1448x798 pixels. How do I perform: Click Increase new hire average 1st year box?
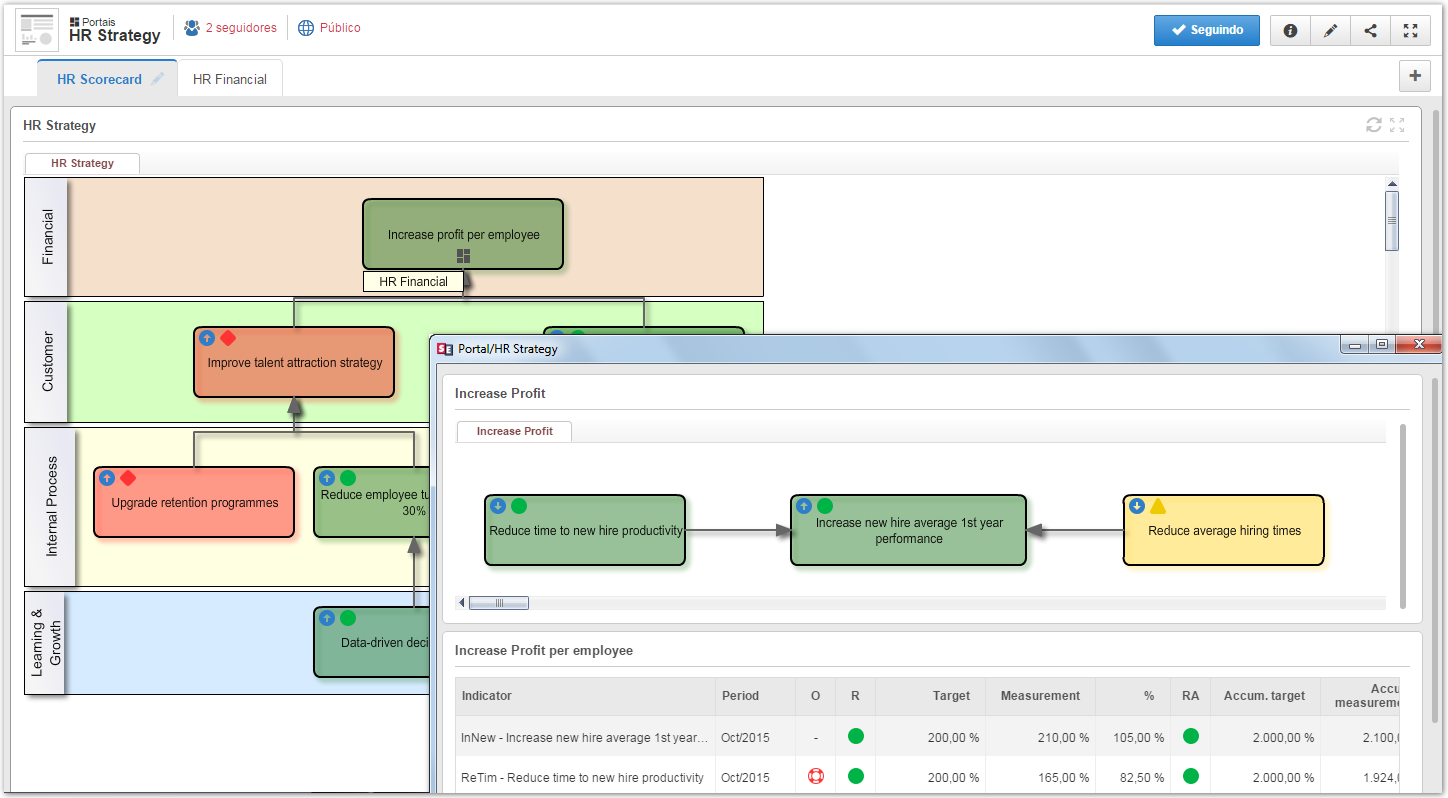pos(908,530)
